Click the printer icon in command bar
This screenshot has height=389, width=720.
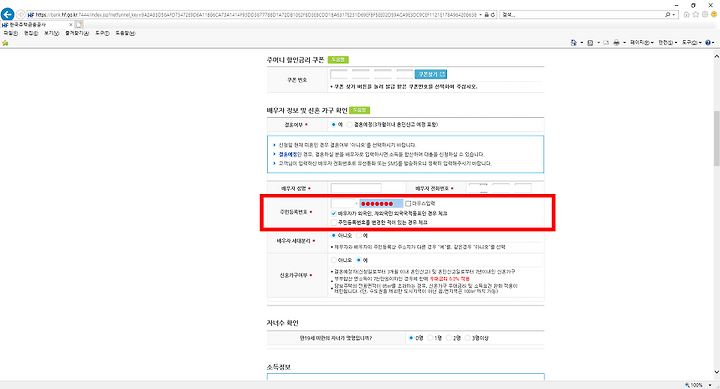(616, 43)
